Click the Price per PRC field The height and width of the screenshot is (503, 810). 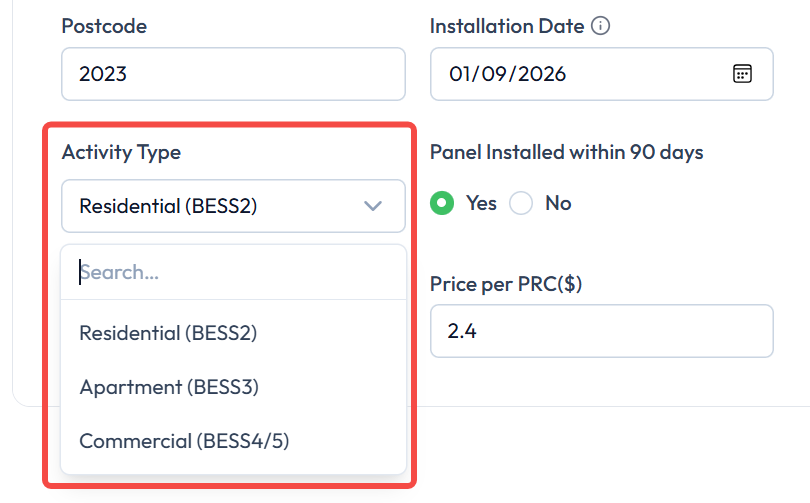pyautogui.click(x=601, y=331)
